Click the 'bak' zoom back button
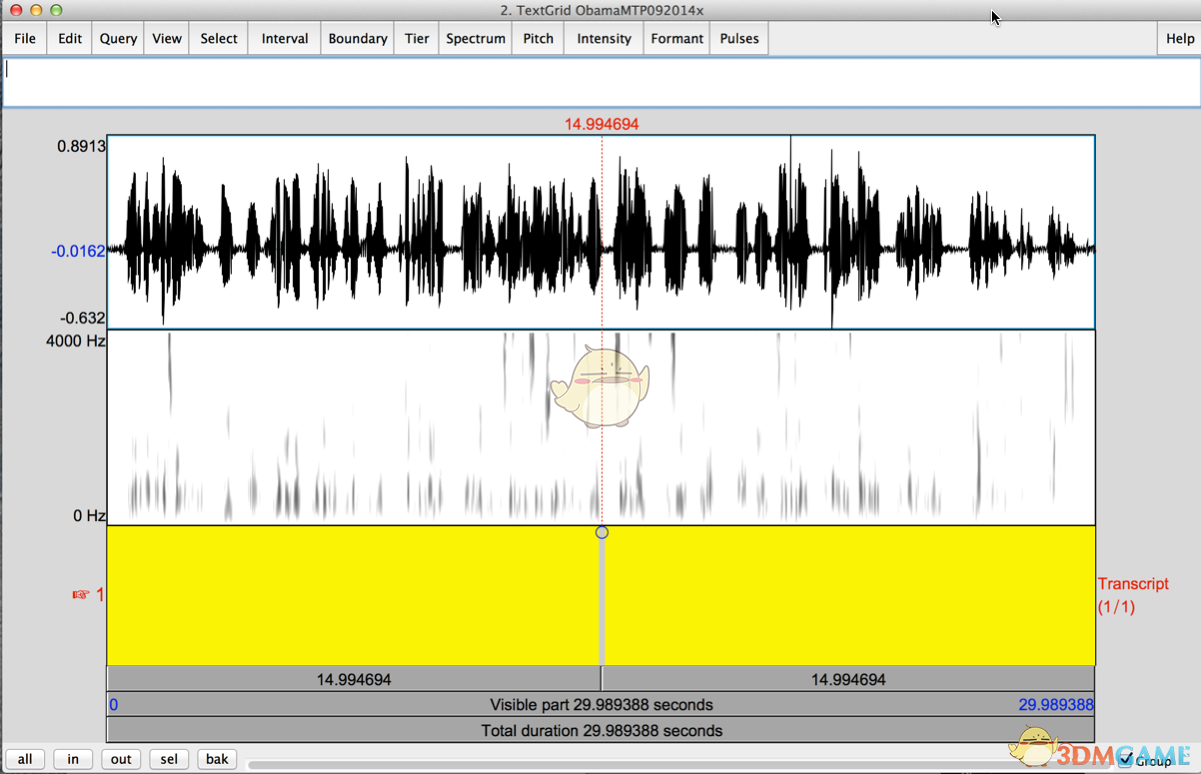The height and width of the screenshot is (774, 1201). (217, 759)
